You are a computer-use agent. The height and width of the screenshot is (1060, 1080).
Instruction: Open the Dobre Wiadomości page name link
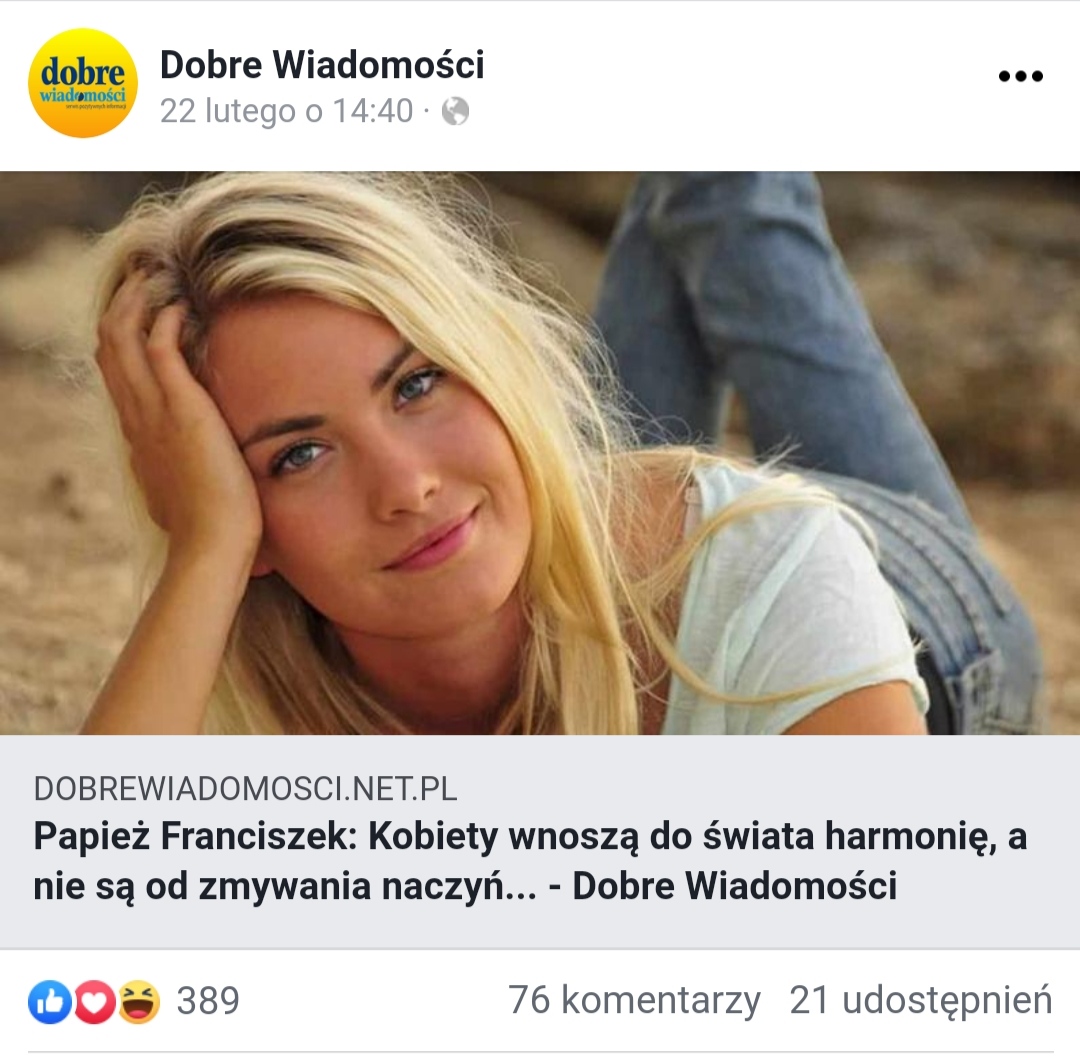322,65
